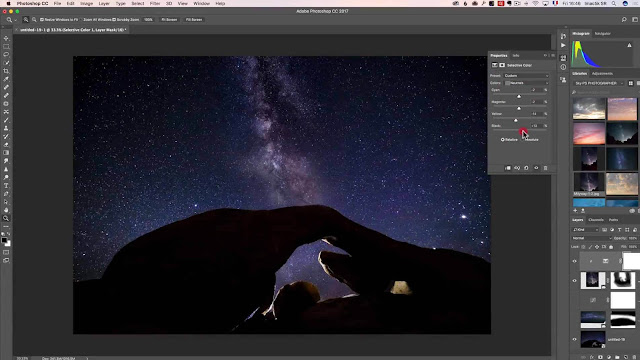Select the Rectangular Marquee tool
The height and width of the screenshot is (360, 640).
point(6,47)
